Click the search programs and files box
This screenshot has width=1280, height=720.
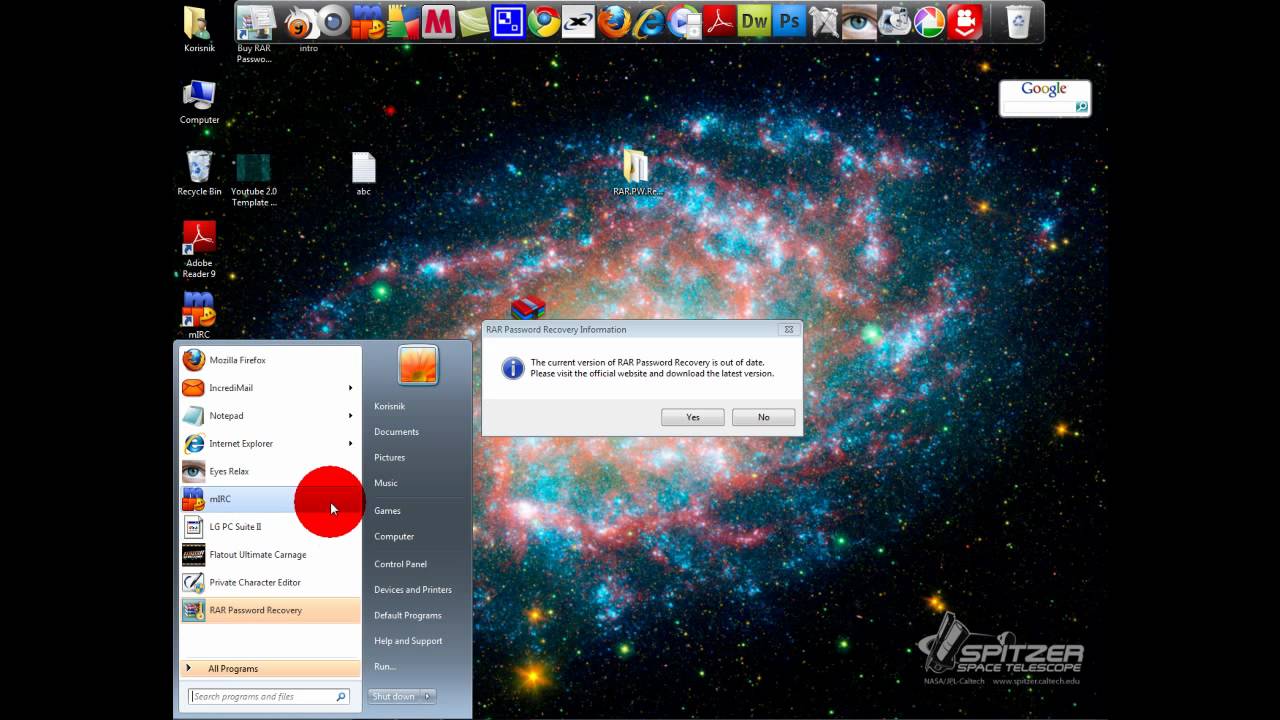pos(268,696)
